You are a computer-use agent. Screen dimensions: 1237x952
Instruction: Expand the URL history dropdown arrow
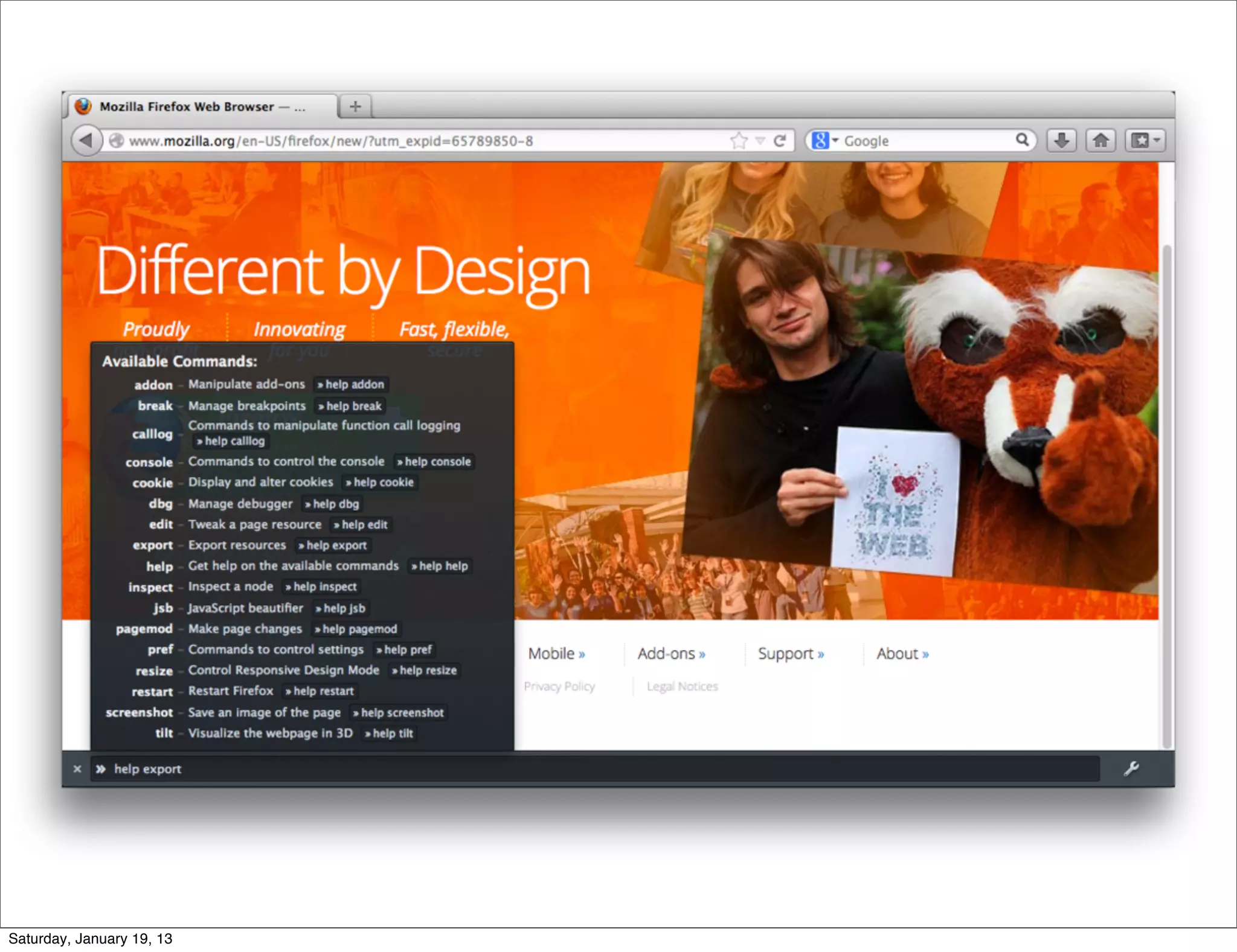(760, 141)
